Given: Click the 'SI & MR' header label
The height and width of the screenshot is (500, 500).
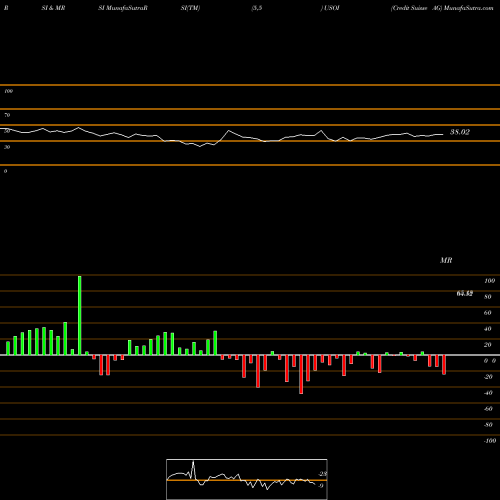Looking at the screenshot, I should click(53, 8).
